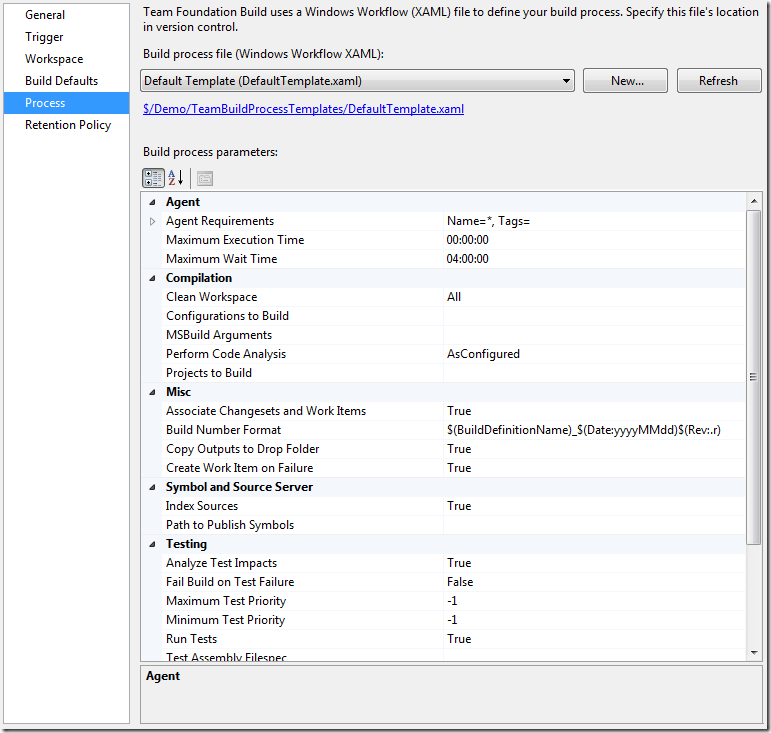
Task: Click the Refresh button
Action: point(719,81)
